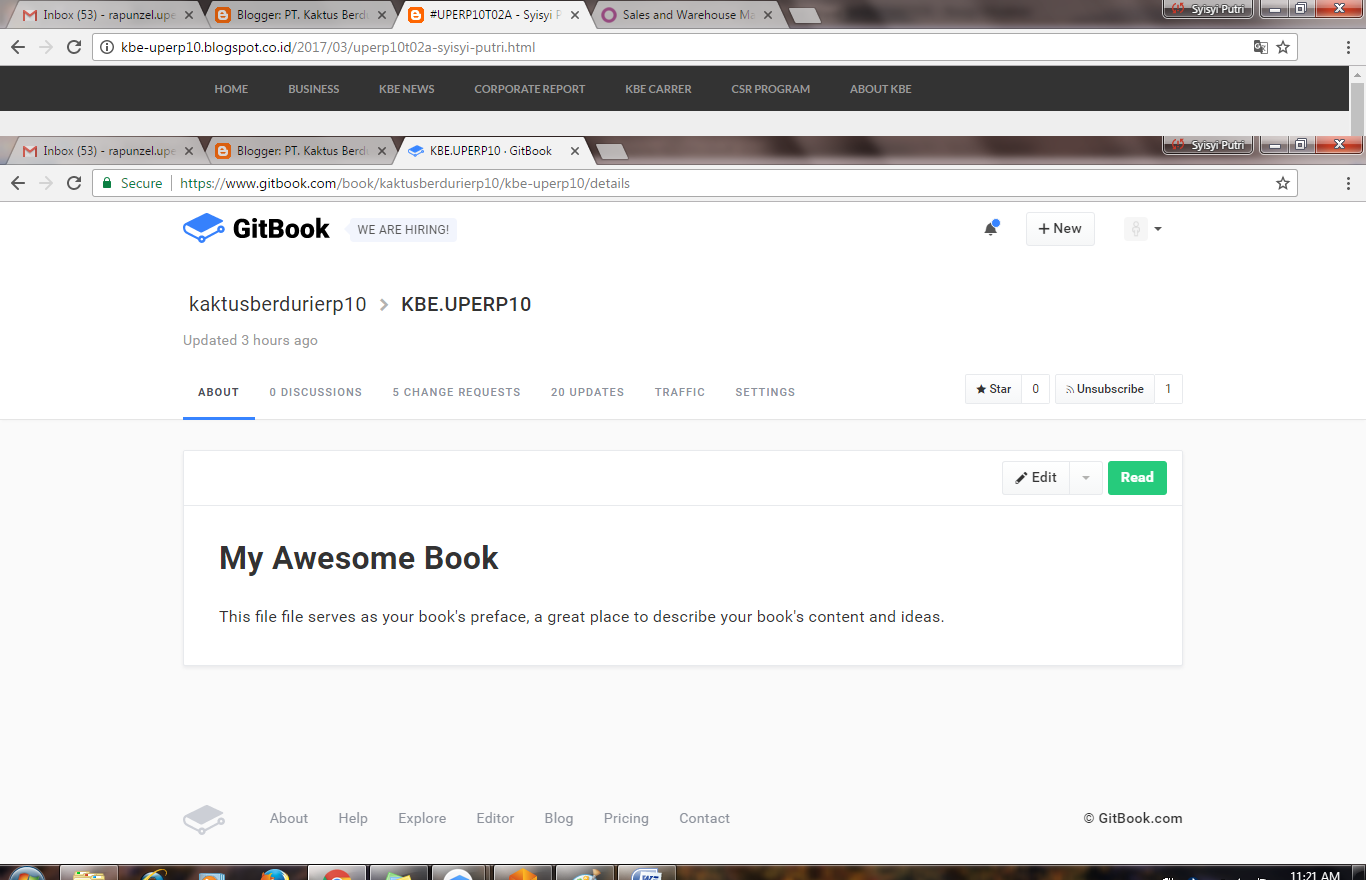The height and width of the screenshot is (880, 1366).
Task: Close the Sales and Warehouse tab
Action: [767, 15]
